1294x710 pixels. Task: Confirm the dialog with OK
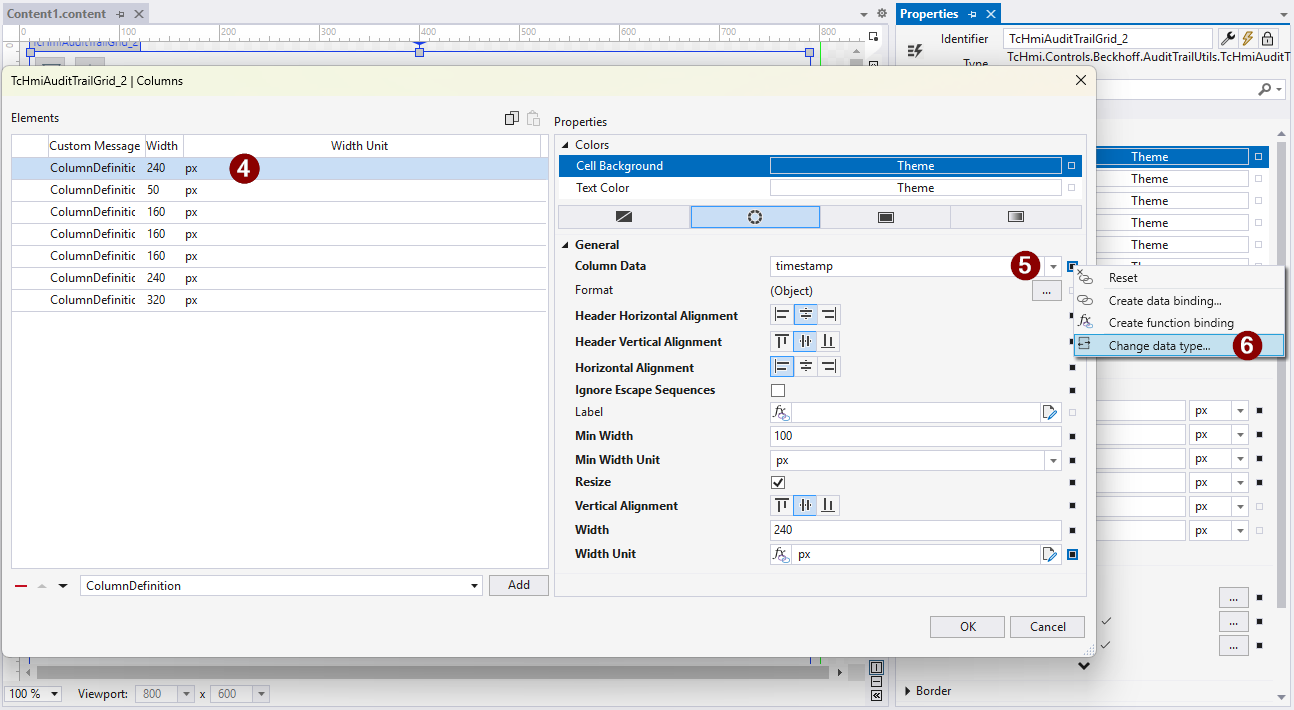point(967,627)
